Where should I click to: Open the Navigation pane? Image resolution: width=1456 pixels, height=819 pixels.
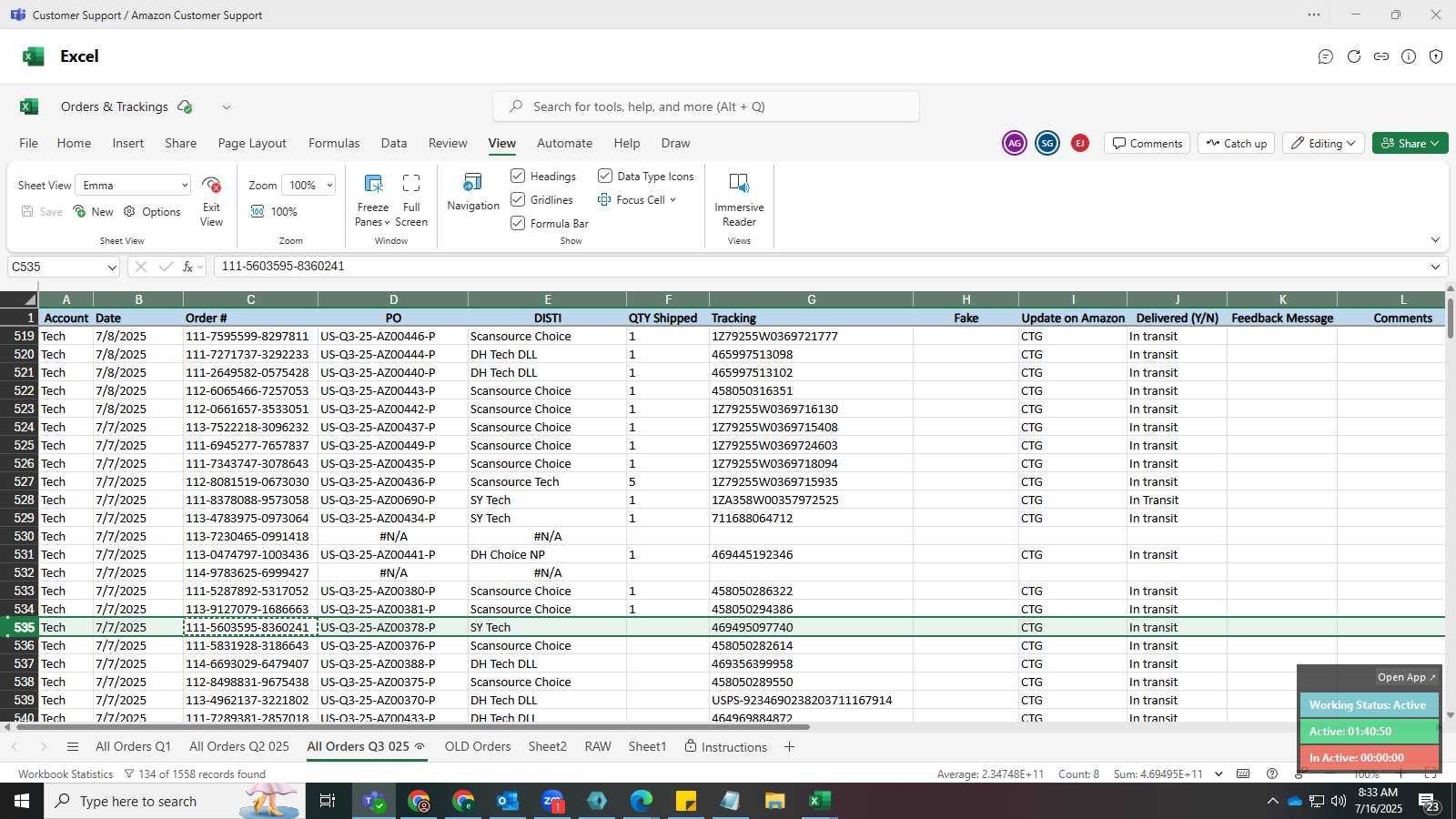tap(473, 193)
